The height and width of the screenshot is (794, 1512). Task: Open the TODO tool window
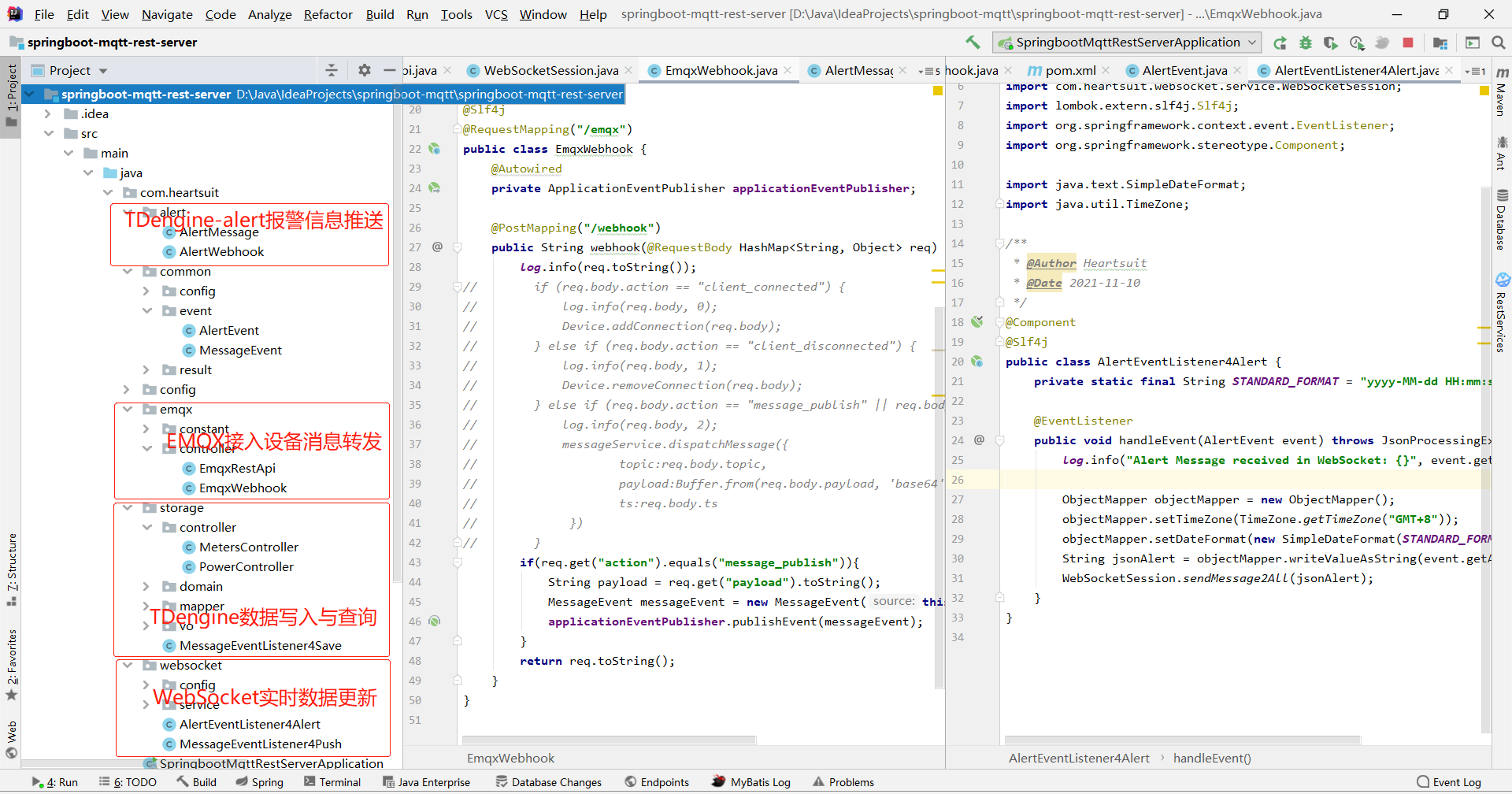click(x=128, y=782)
